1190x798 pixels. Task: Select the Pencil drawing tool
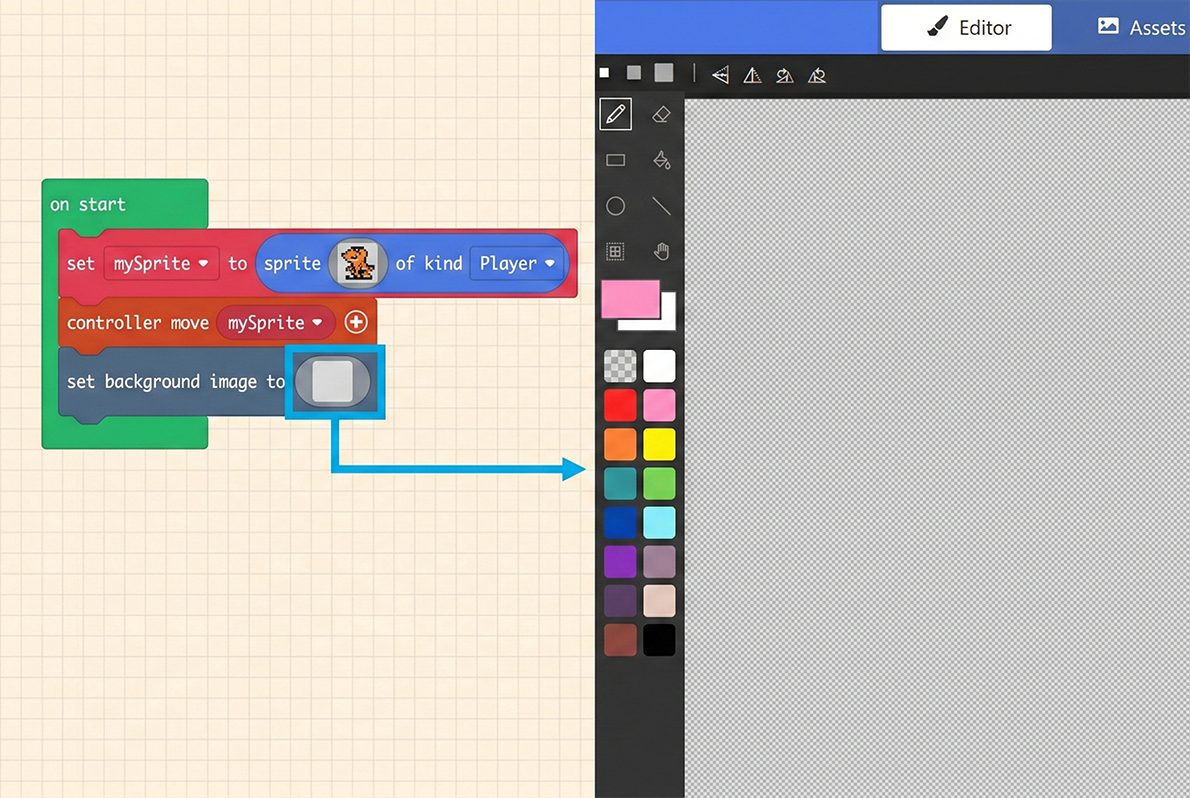point(616,115)
